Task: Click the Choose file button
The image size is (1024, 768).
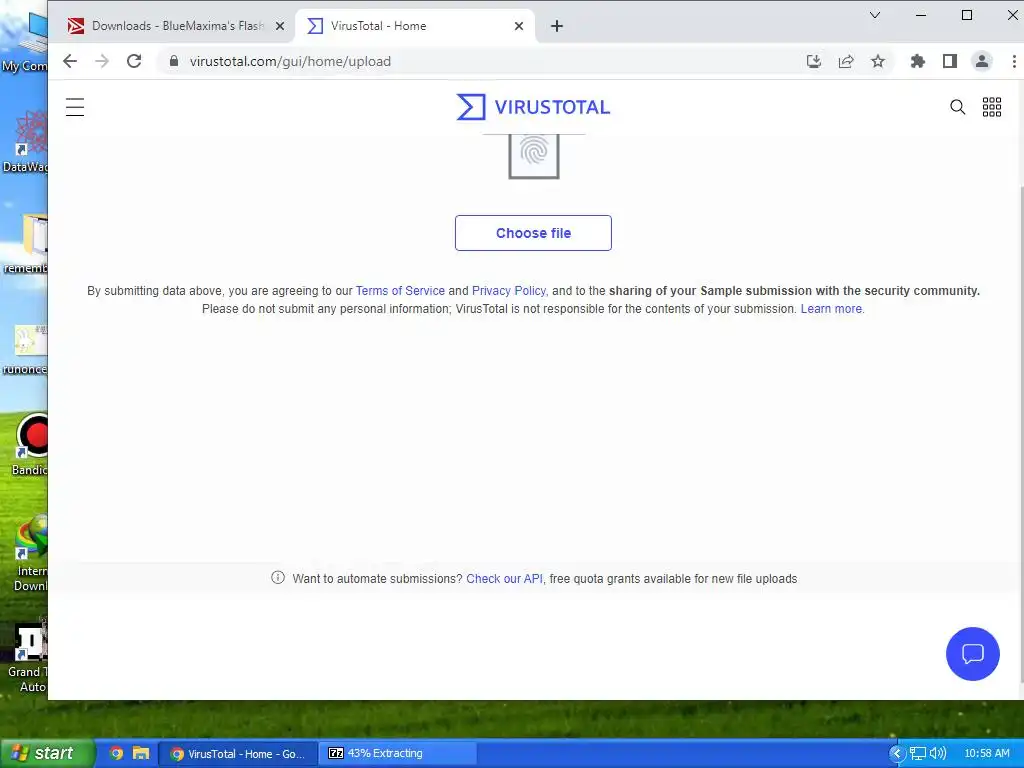Action: (x=533, y=233)
